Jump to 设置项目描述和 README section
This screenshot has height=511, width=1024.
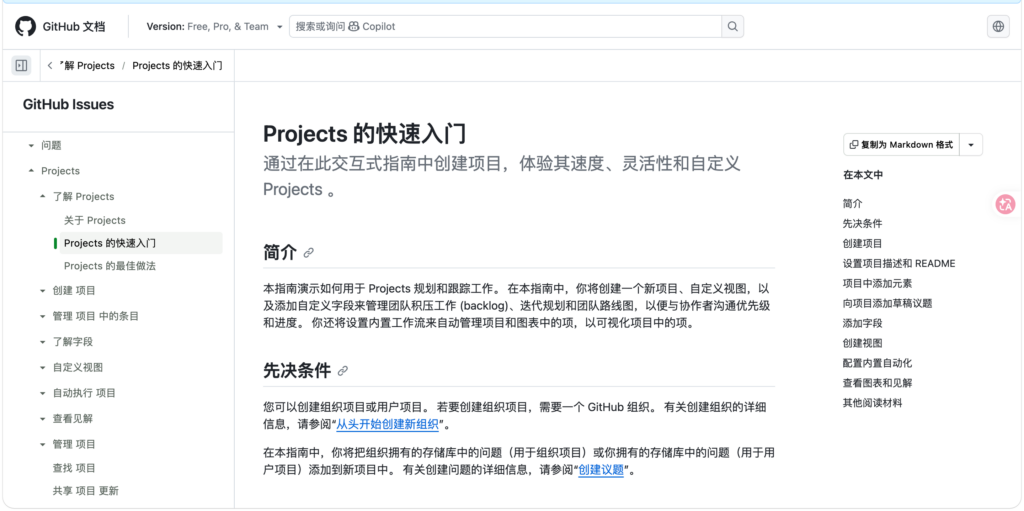click(899, 263)
